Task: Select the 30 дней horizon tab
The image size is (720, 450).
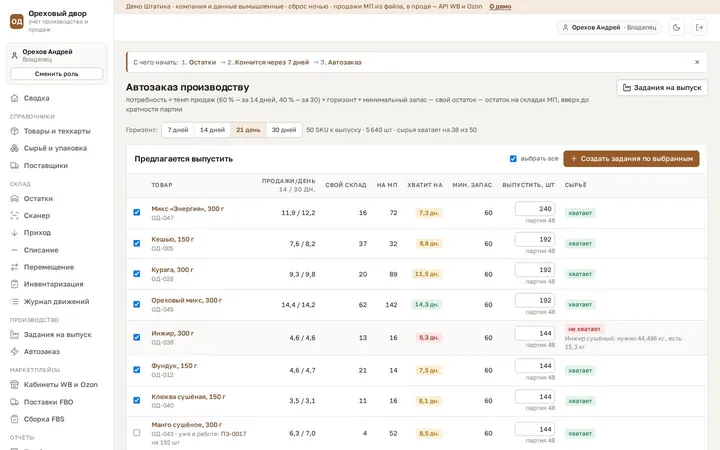Action: pyautogui.click(x=284, y=130)
